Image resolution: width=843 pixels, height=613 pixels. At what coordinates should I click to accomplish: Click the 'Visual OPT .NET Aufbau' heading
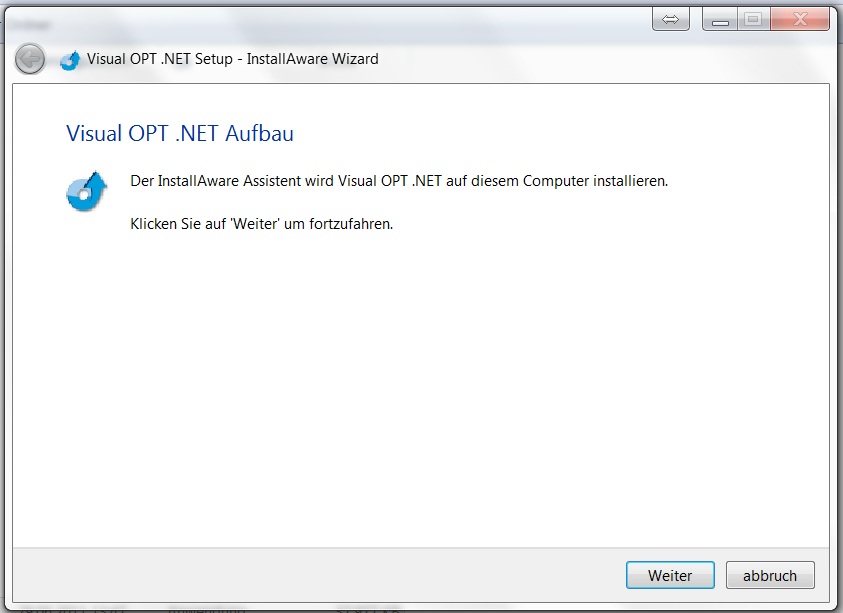[180, 133]
